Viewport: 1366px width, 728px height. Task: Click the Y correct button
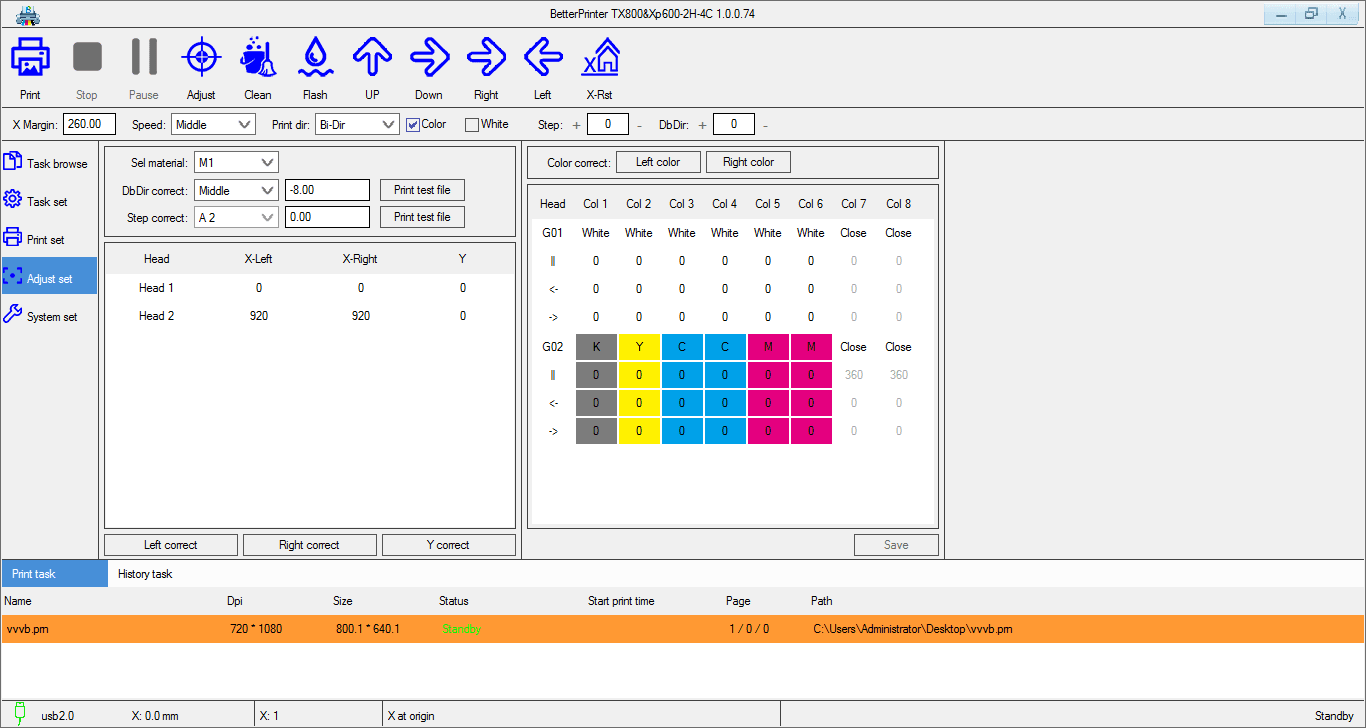click(448, 545)
